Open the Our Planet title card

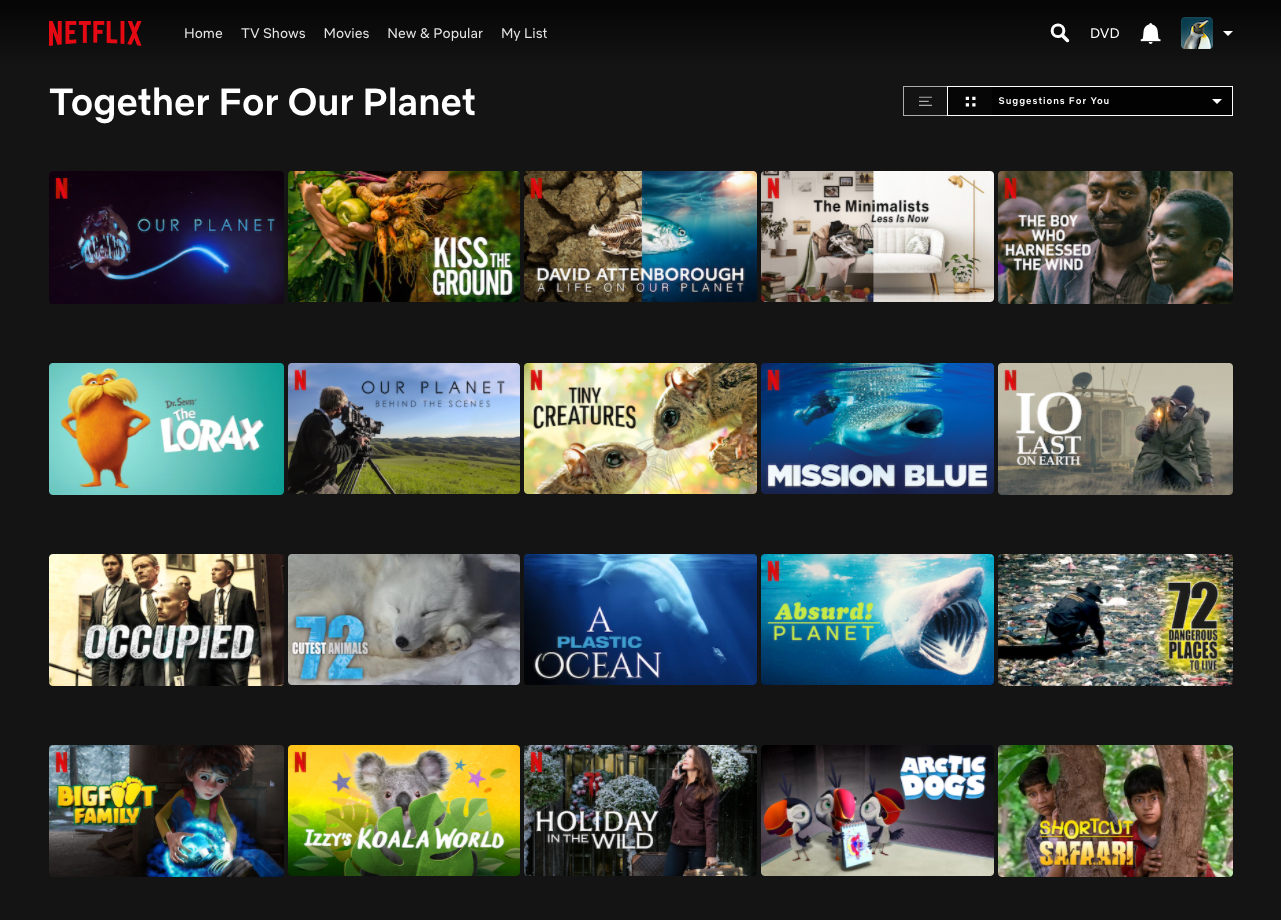pyautogui.click(x=166, y=237)
